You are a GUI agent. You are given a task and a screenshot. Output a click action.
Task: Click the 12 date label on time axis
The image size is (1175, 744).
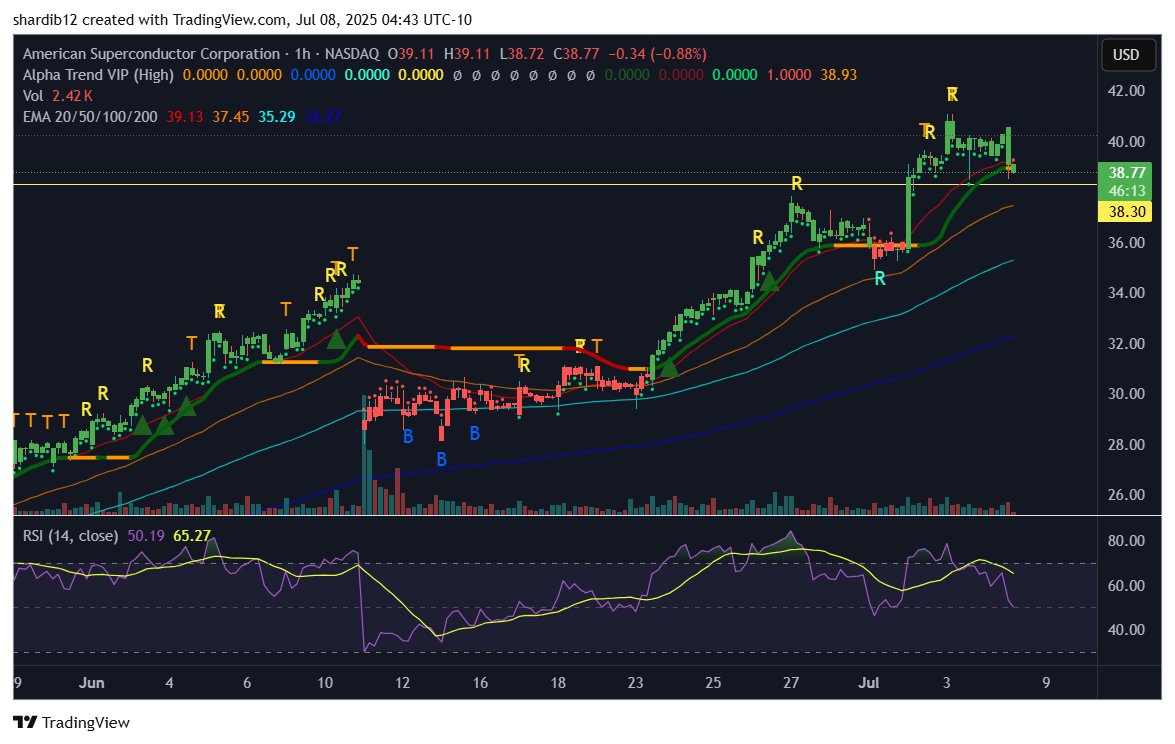click(x=402, y=683)
